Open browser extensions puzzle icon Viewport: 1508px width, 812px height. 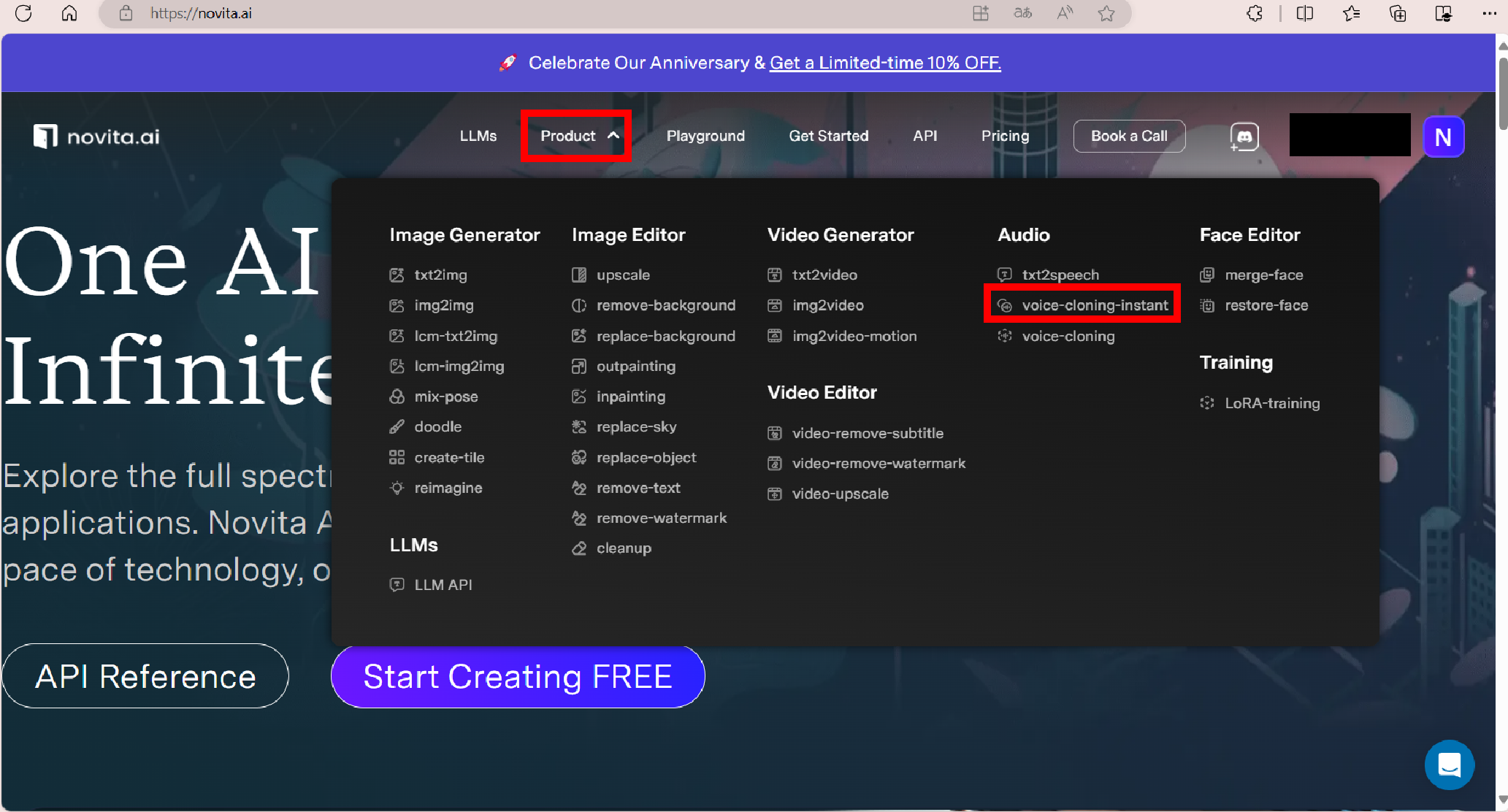(1255, 13)
